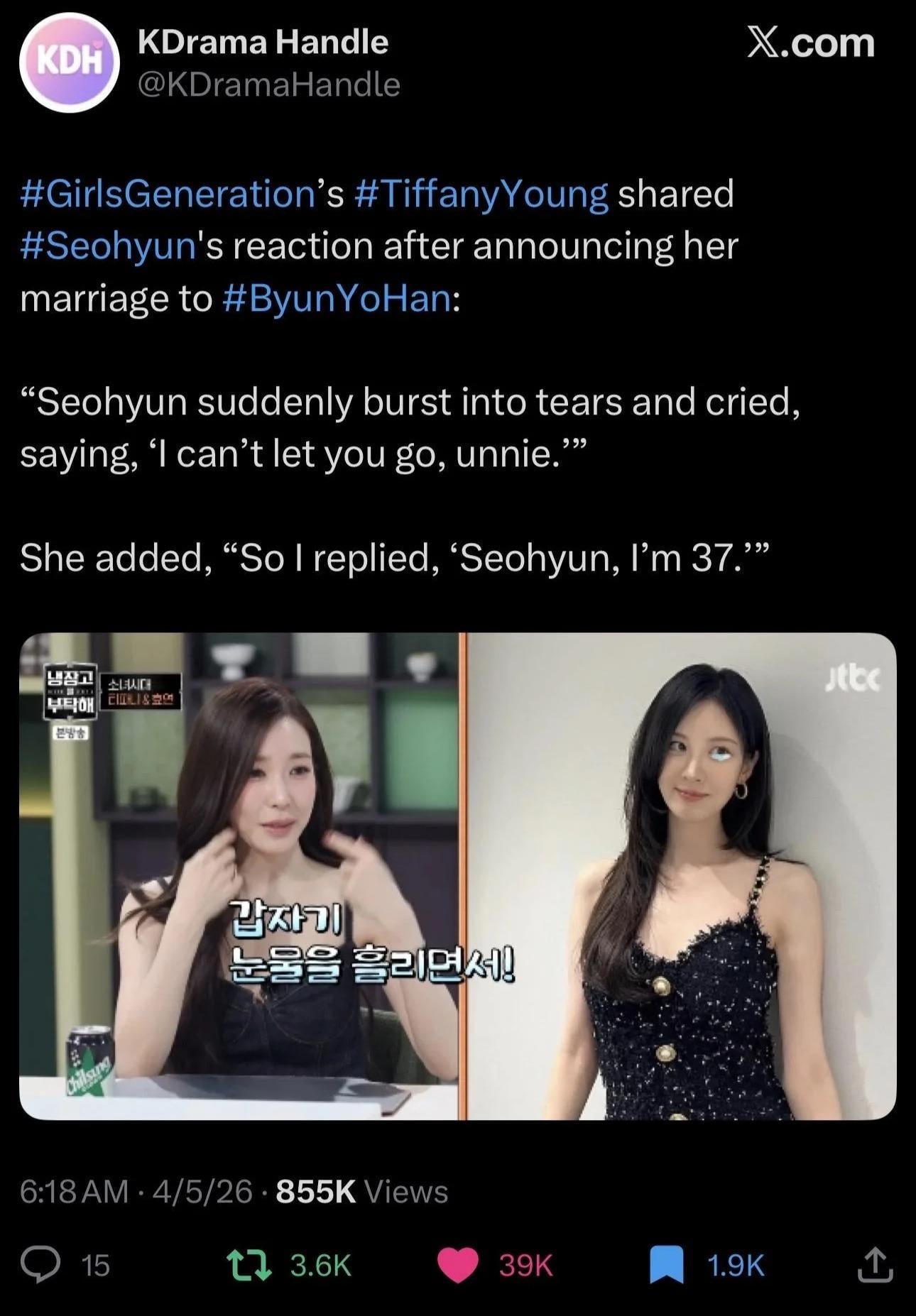Image resolution: width=916 pixels, height=1316 pixels.
Task: Tap the green repost arrows icon
Action: 248,1265
